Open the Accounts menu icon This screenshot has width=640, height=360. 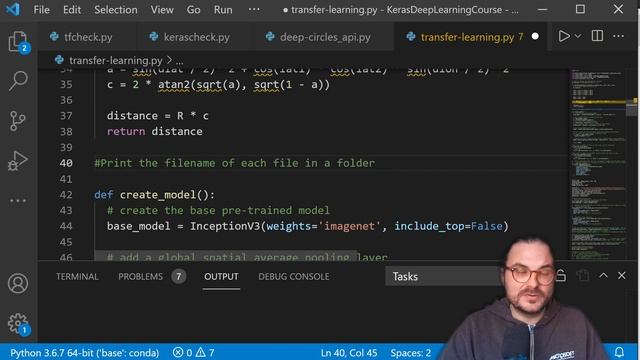[x=18, y=283]
